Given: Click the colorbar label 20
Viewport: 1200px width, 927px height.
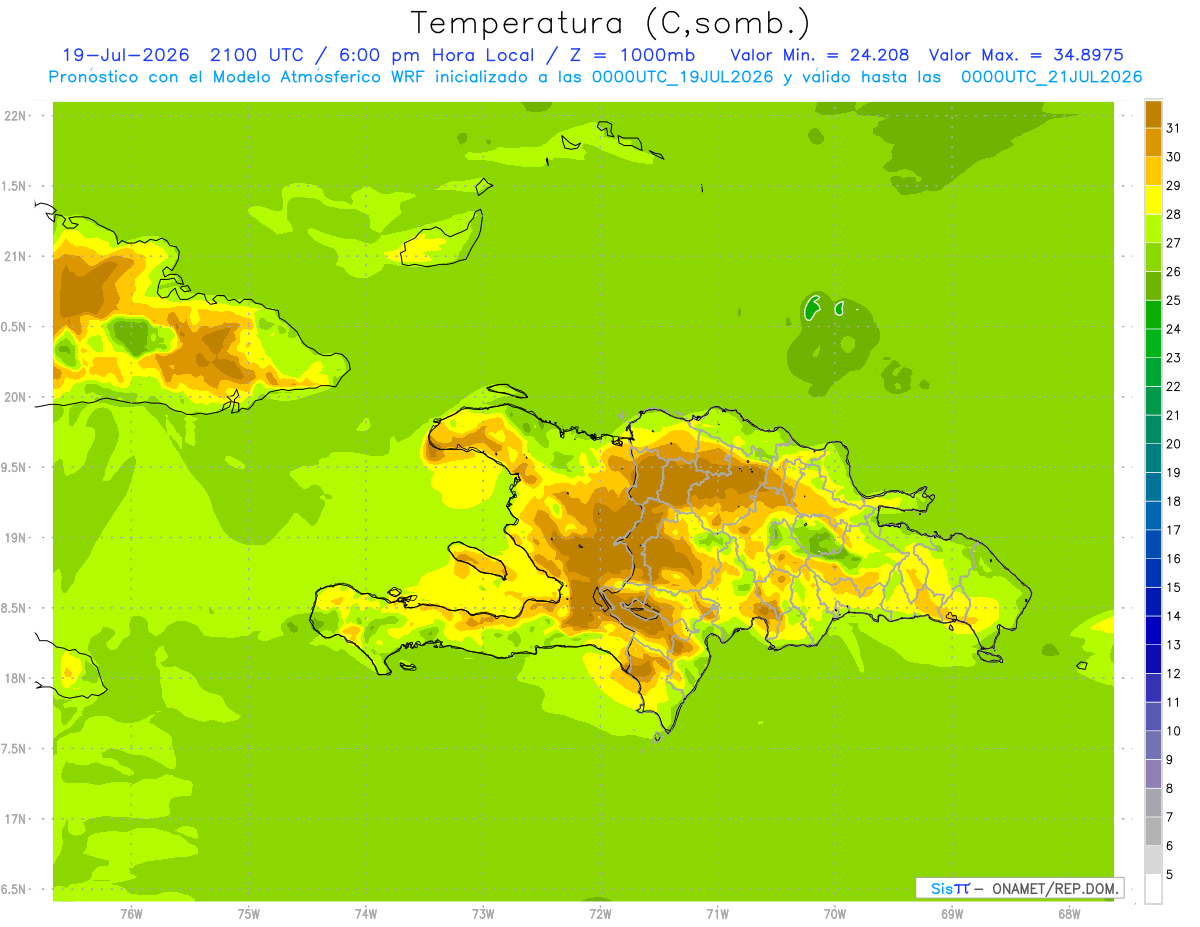Looking at the screenshot, I should (x=1173, y=444).
